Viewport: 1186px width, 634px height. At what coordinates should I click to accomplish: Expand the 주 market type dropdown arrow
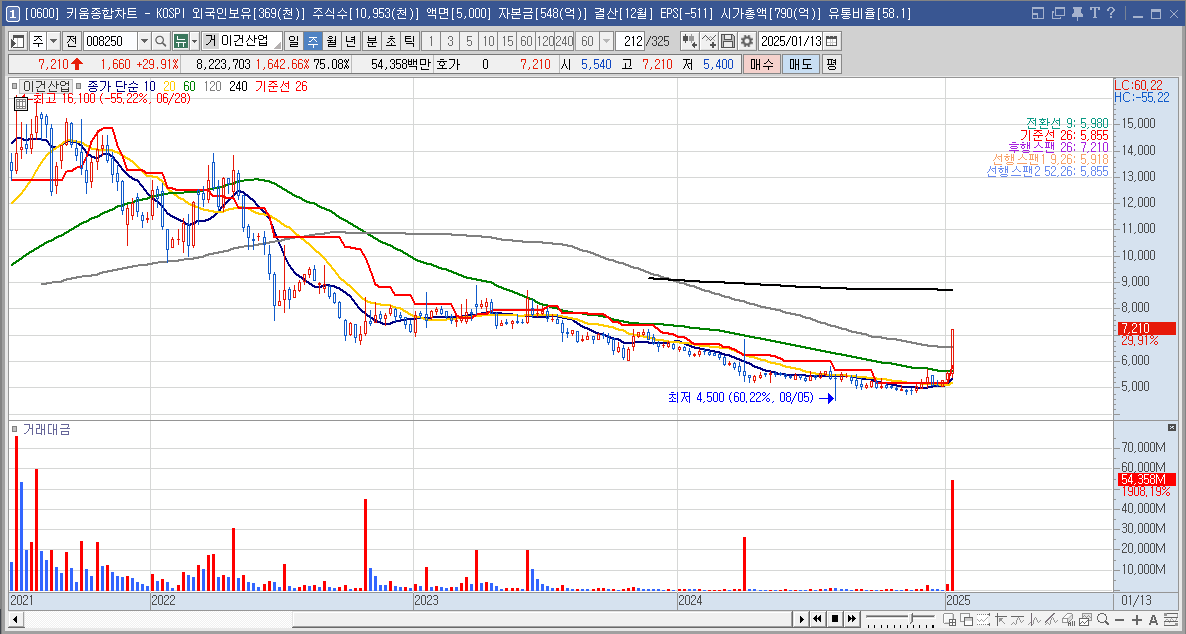point(53,41)
